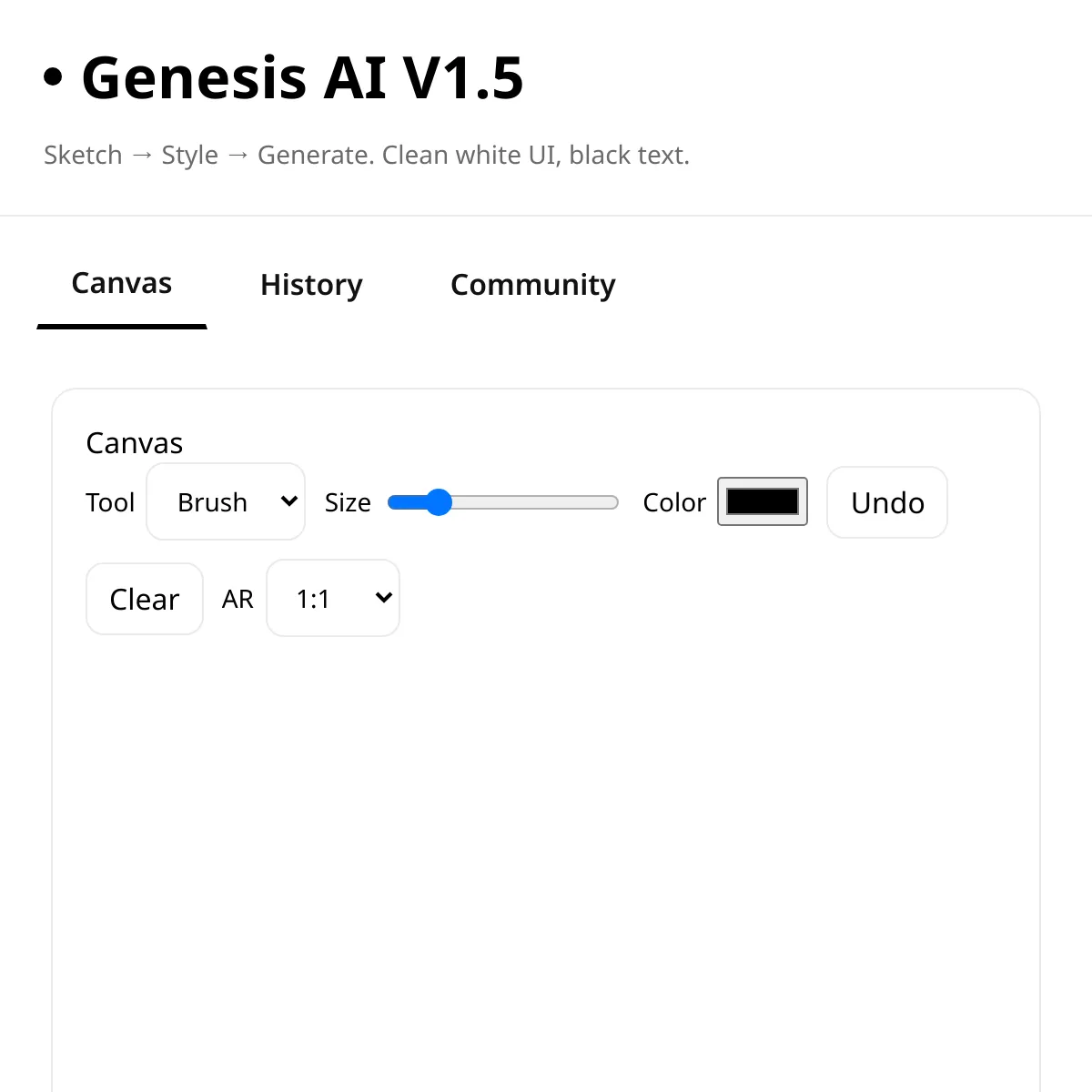This screenshot has height=1092, width=1092.
Task: Click the Sketch → Style → Generate subtitle
Action: [367, 155]
